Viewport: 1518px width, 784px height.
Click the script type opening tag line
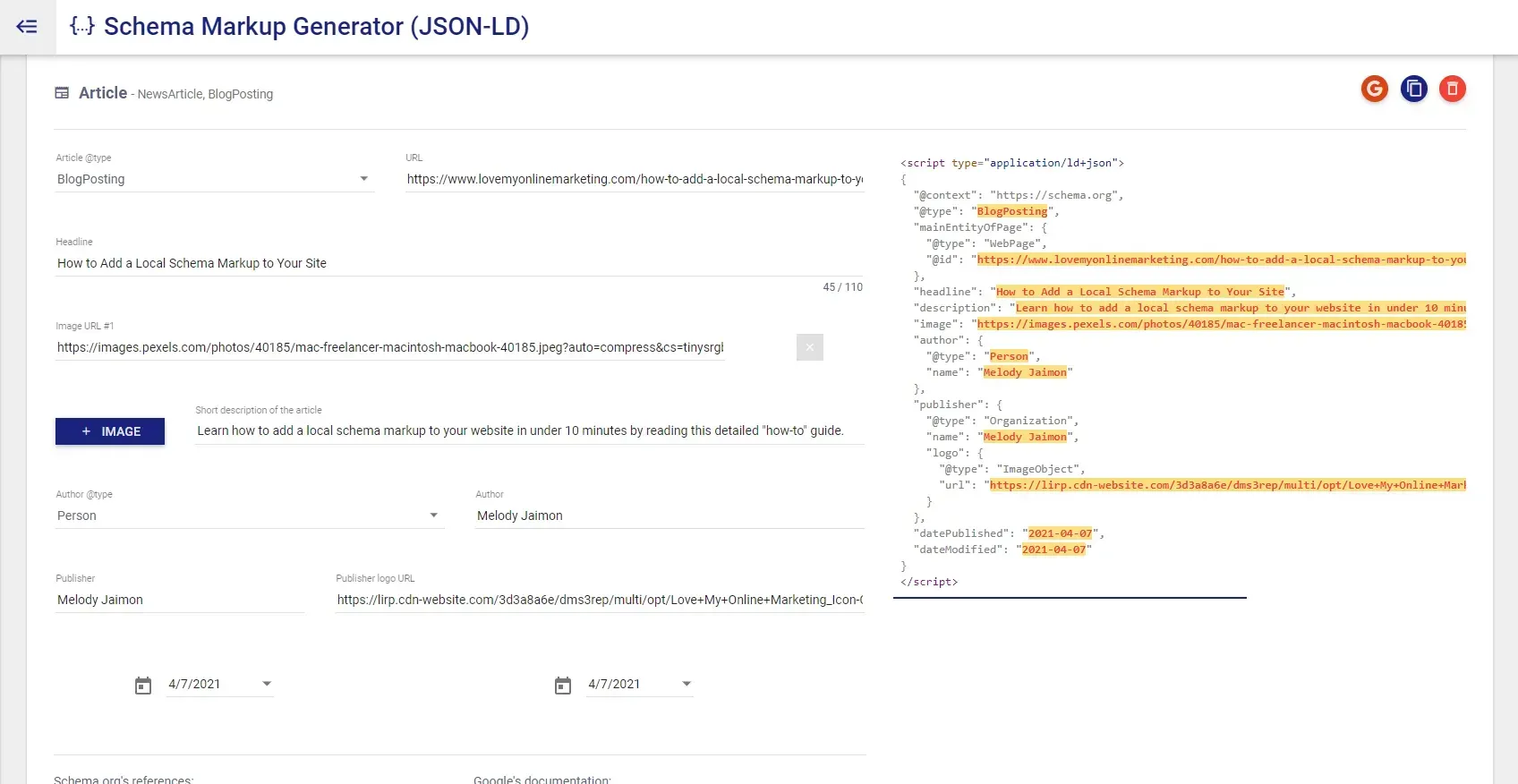[x=1012, y=163]
